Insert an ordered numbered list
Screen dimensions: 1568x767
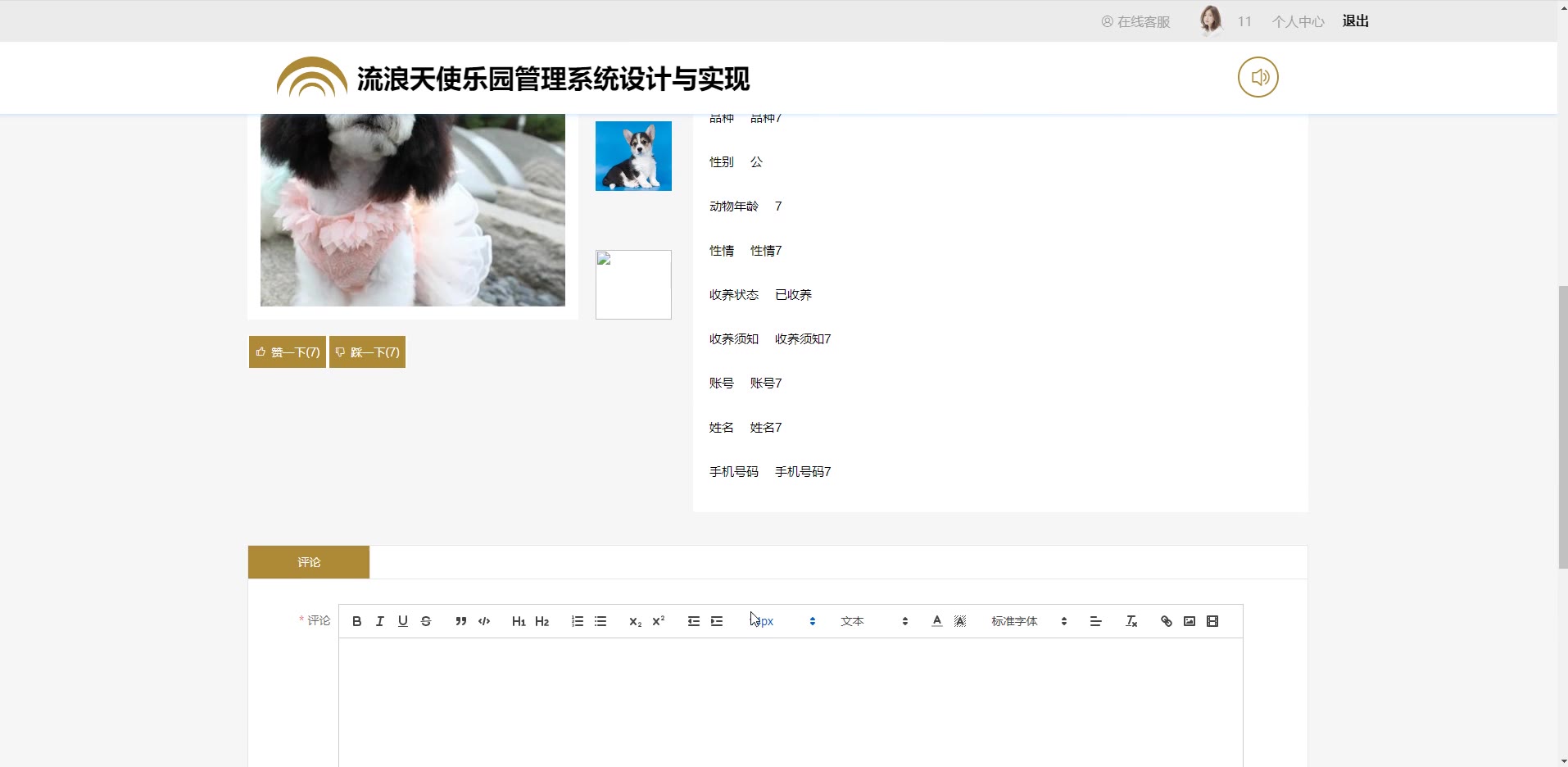578,621
